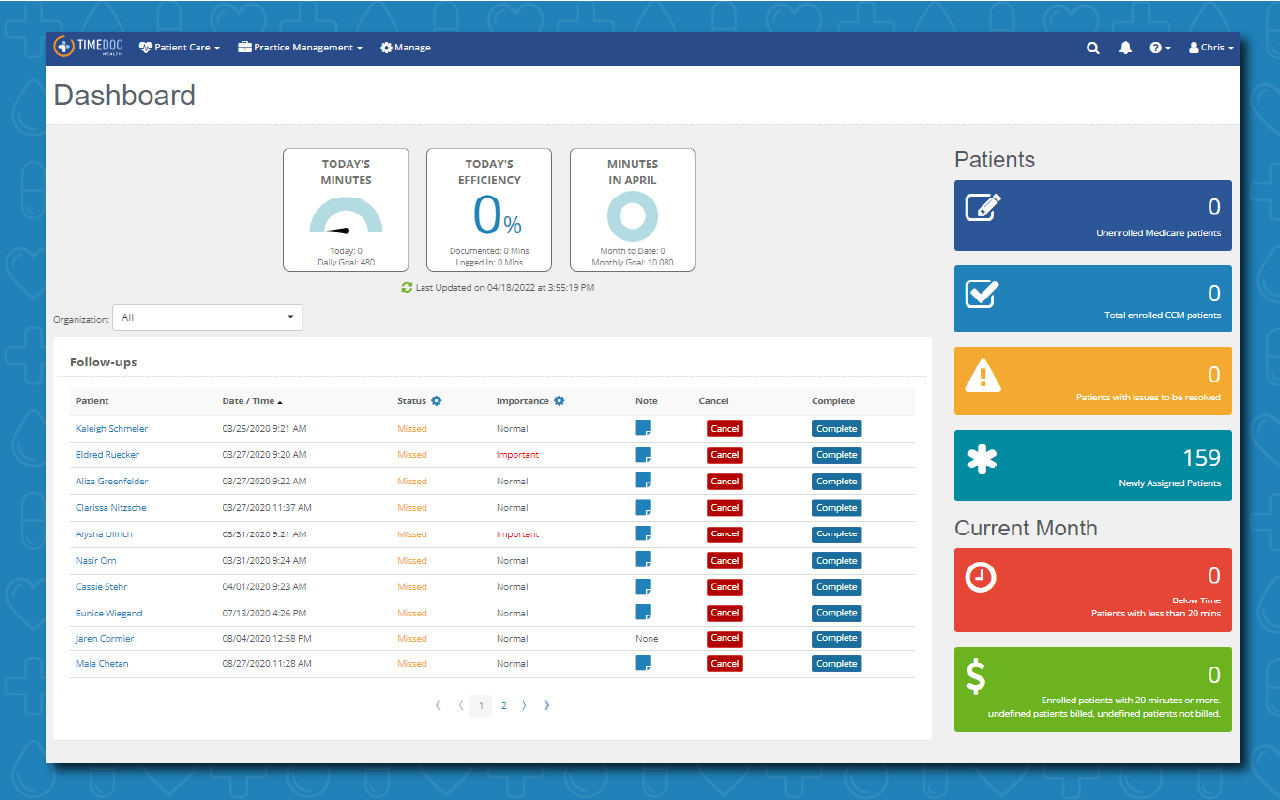Image resolution: width=1280 pixels, height=800 pixels.
Task: Open the note icon for Nasir Orn
Action: coord(643,560)
